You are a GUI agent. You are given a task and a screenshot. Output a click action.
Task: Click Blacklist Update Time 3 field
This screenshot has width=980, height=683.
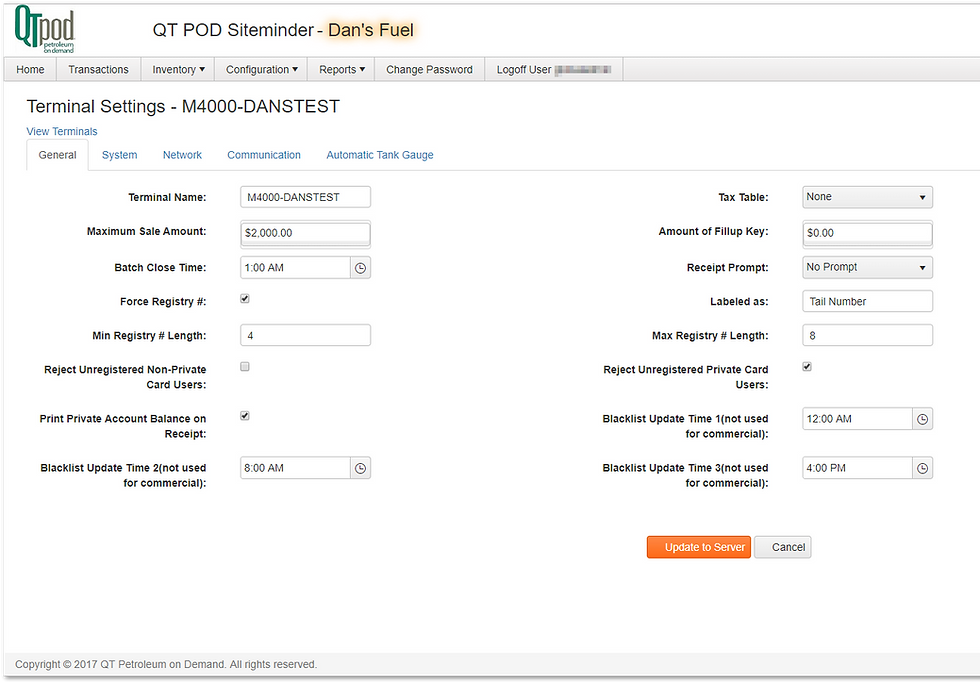tap(857, 468)
